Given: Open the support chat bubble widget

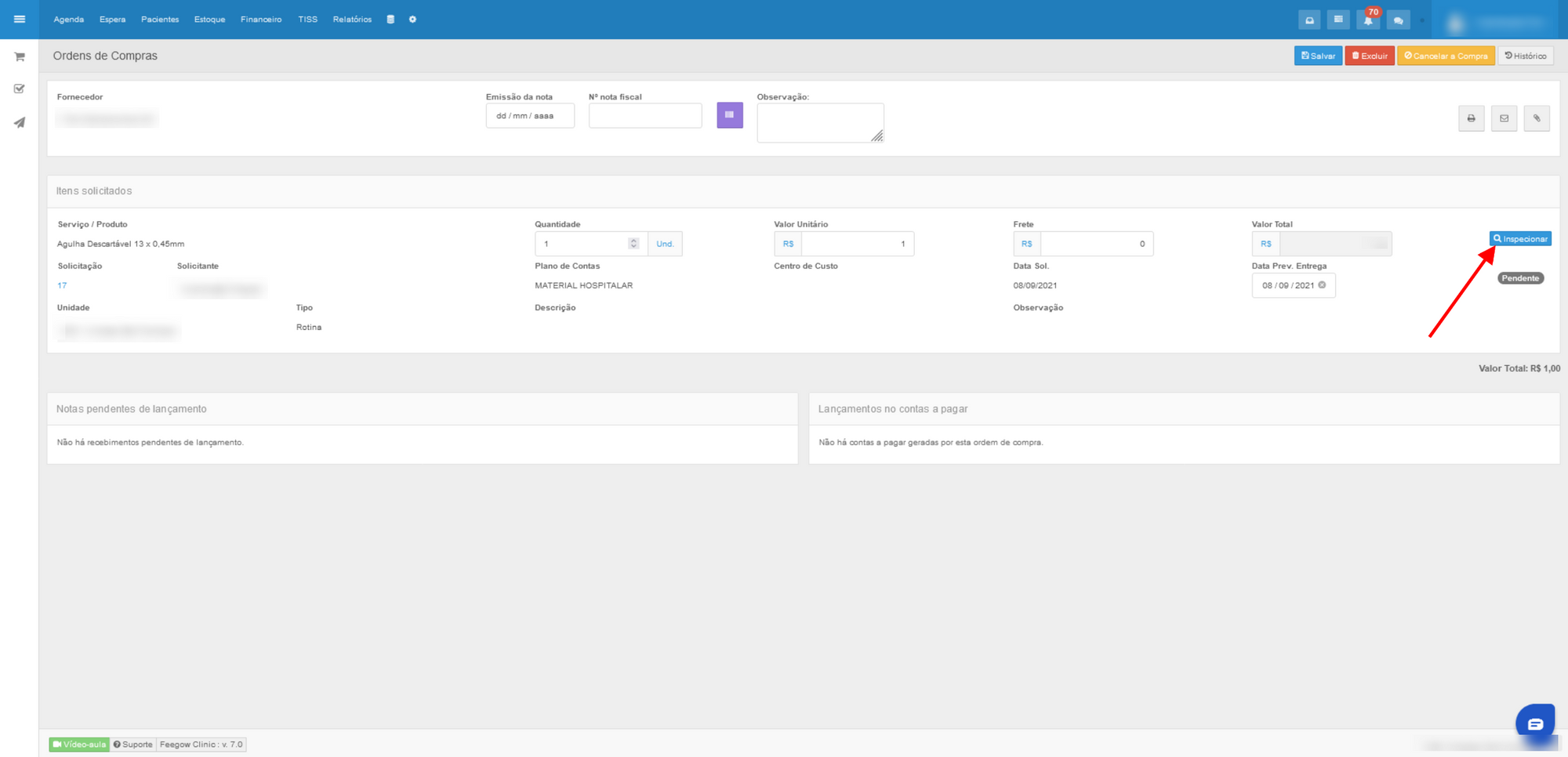Looking at the screenshot, I should pyautogui.click(x=1535, y=723).
